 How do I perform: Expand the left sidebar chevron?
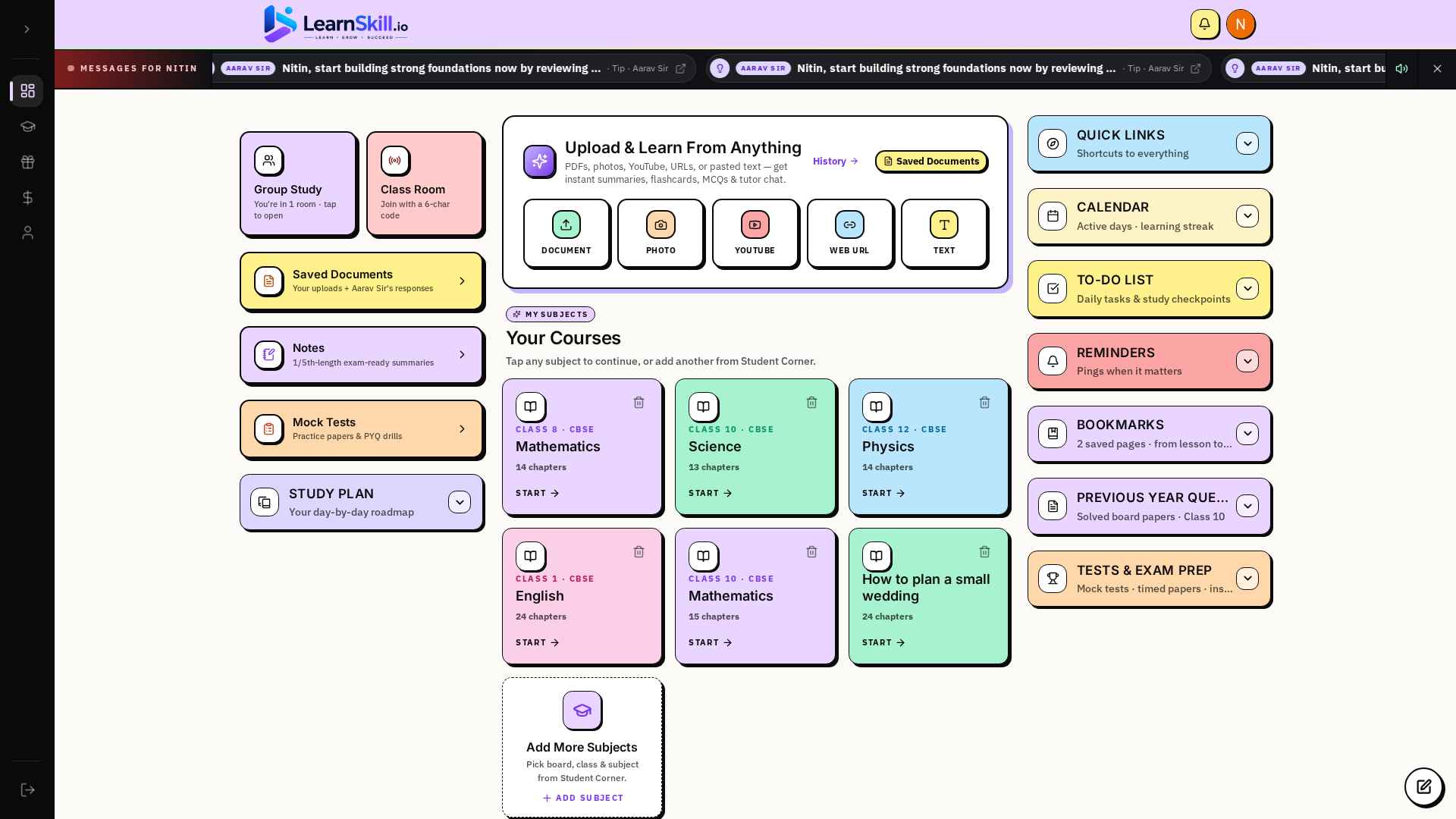pyautogui.click(x=27, y=29)
